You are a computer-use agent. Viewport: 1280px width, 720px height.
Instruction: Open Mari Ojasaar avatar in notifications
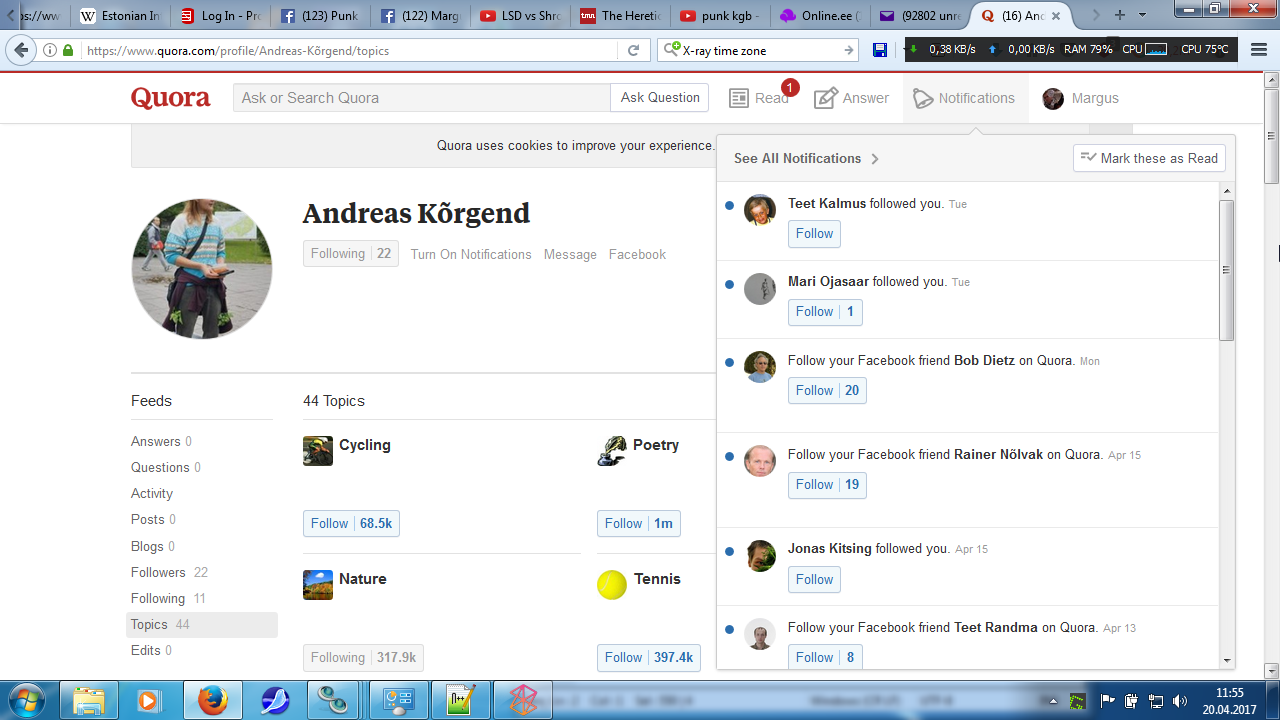760,289
